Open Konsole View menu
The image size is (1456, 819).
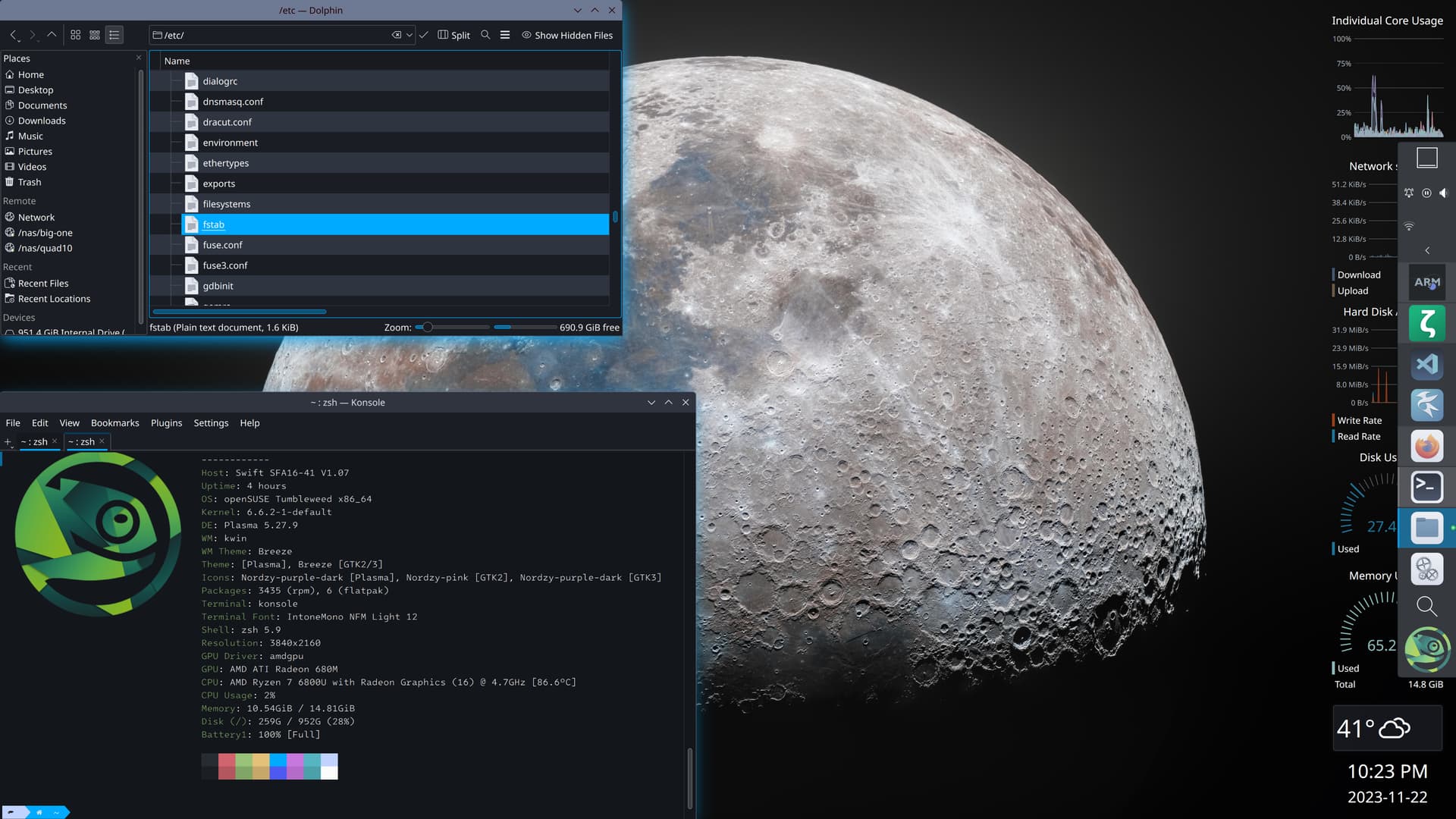pyautogui.click(x=70, y=423)
